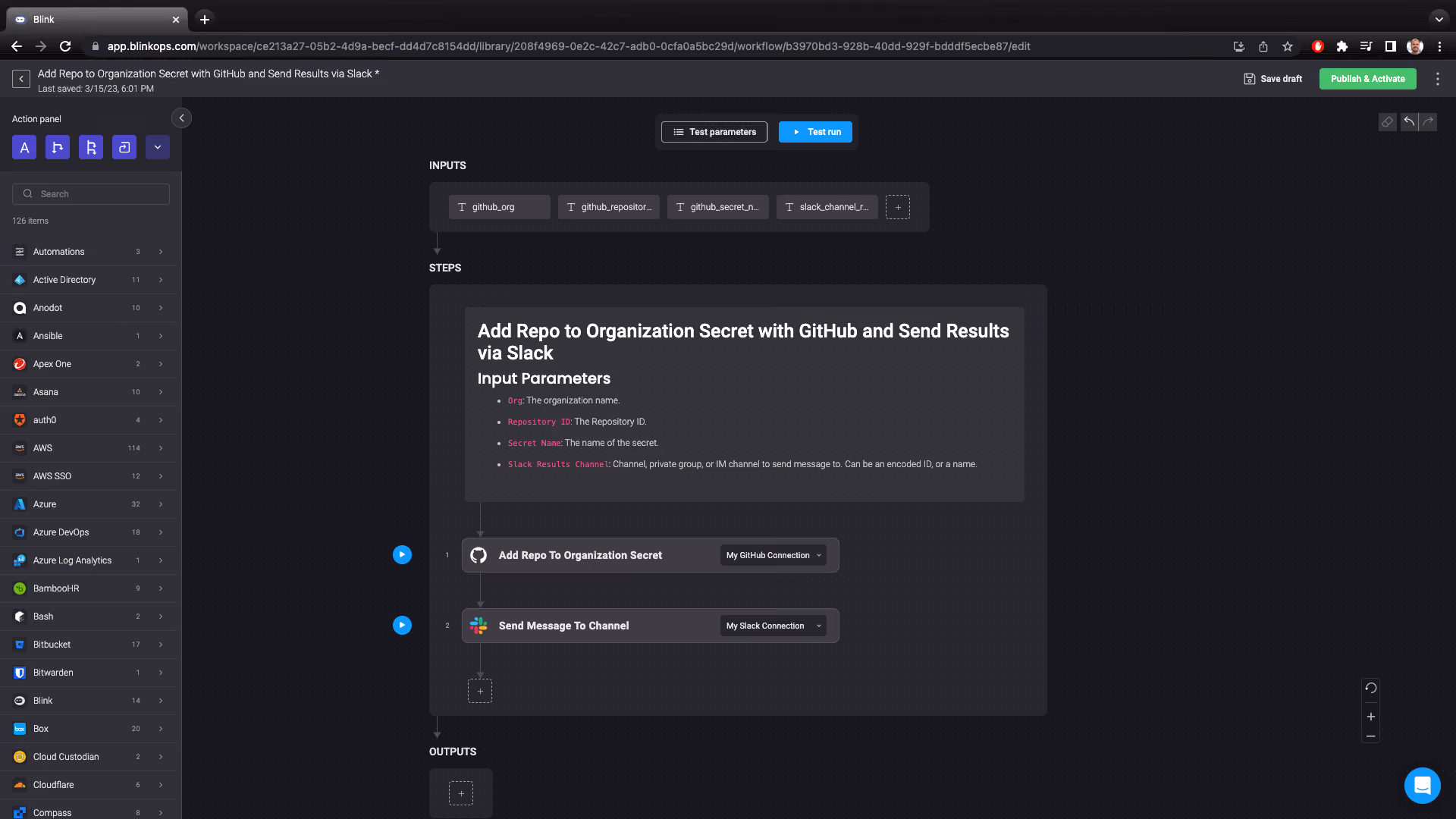This screenshot has height=819, width=1456.
Task: Click the Bitwarden icon in the list
Action: (20, 673)
